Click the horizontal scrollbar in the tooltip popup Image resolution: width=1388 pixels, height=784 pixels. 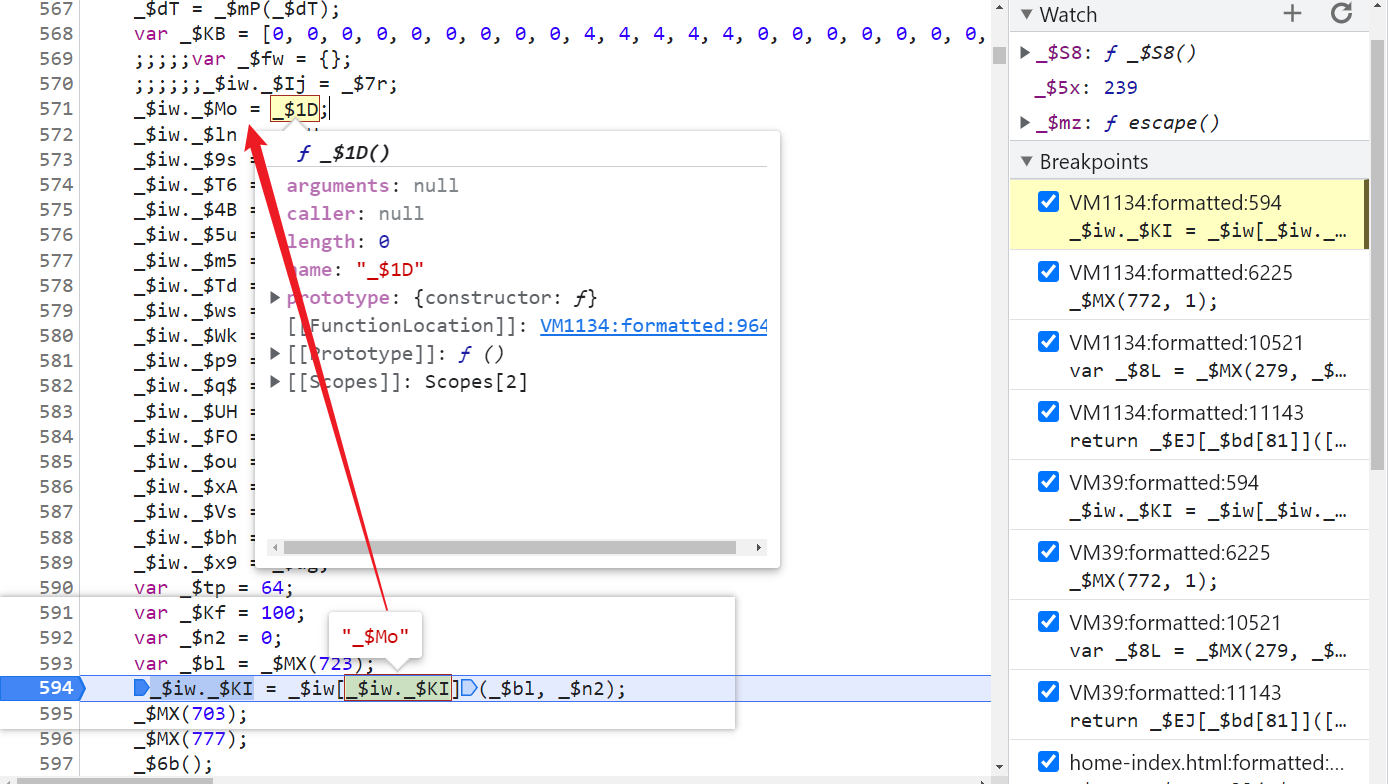(x=511, y=548)
